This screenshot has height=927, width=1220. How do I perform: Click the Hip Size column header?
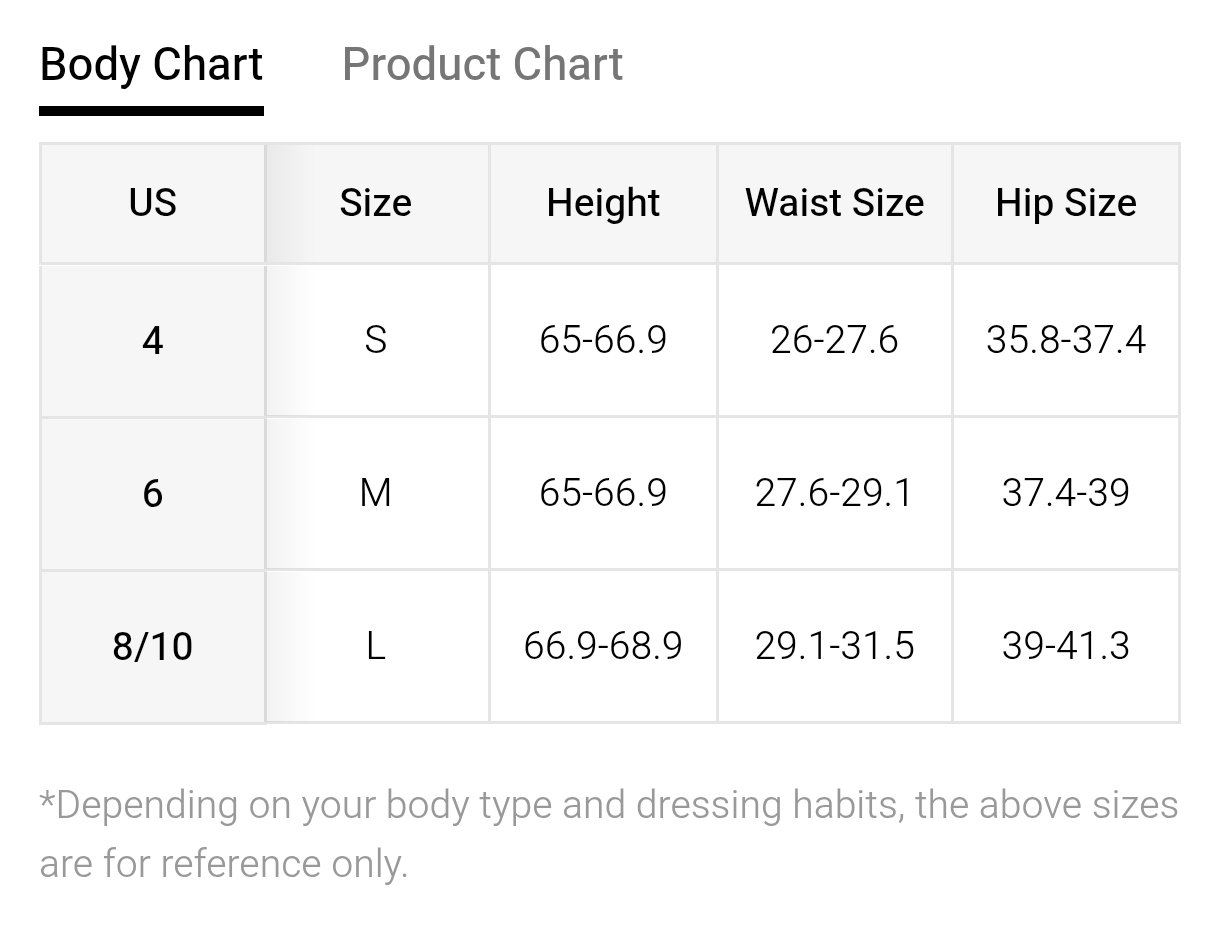(1066, 203)
